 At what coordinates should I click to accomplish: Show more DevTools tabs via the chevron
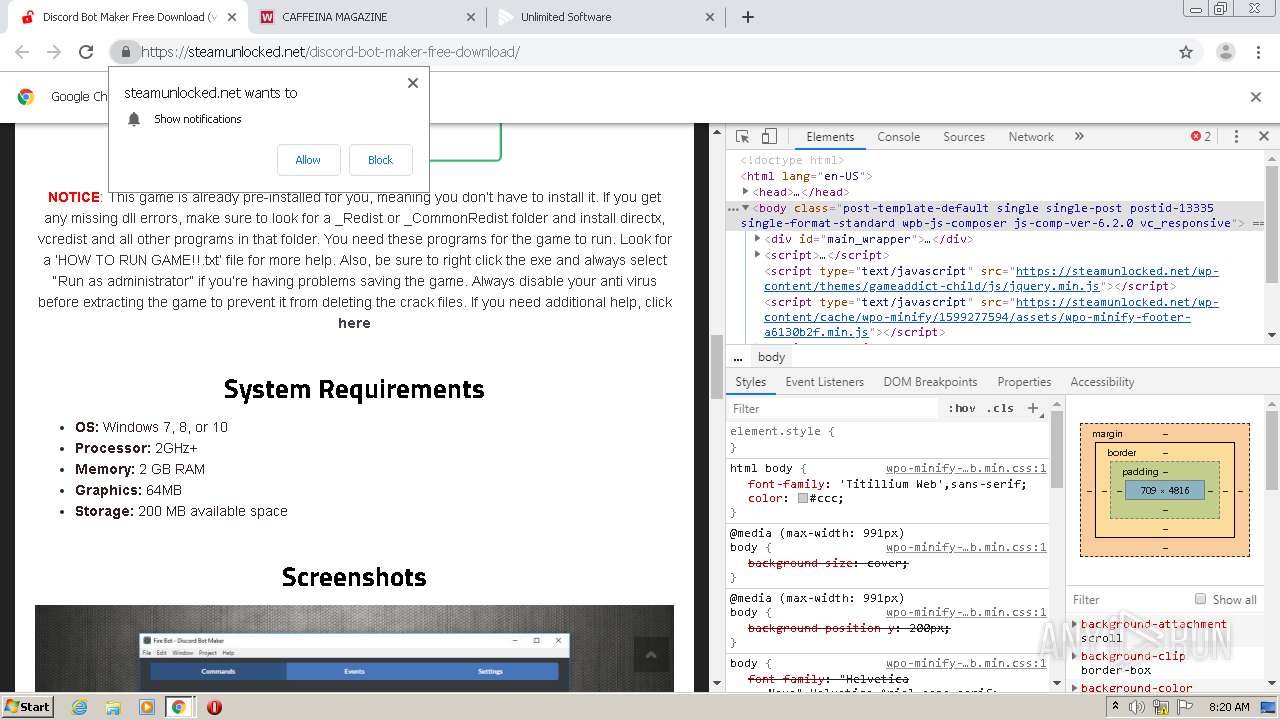pos(1079,137)
